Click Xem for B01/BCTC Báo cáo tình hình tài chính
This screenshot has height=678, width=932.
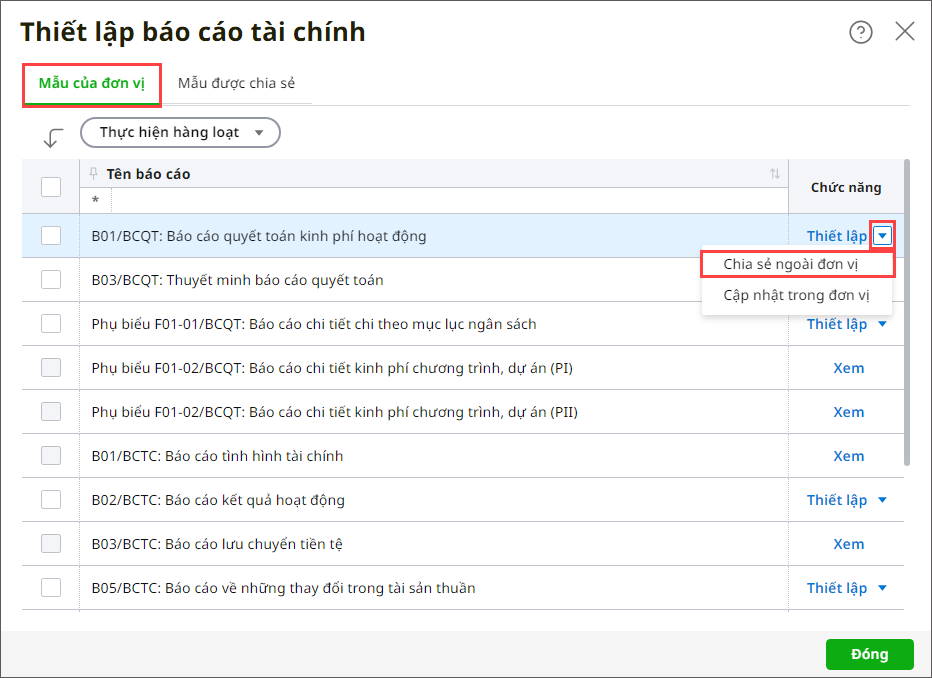(x=848, y=456)
